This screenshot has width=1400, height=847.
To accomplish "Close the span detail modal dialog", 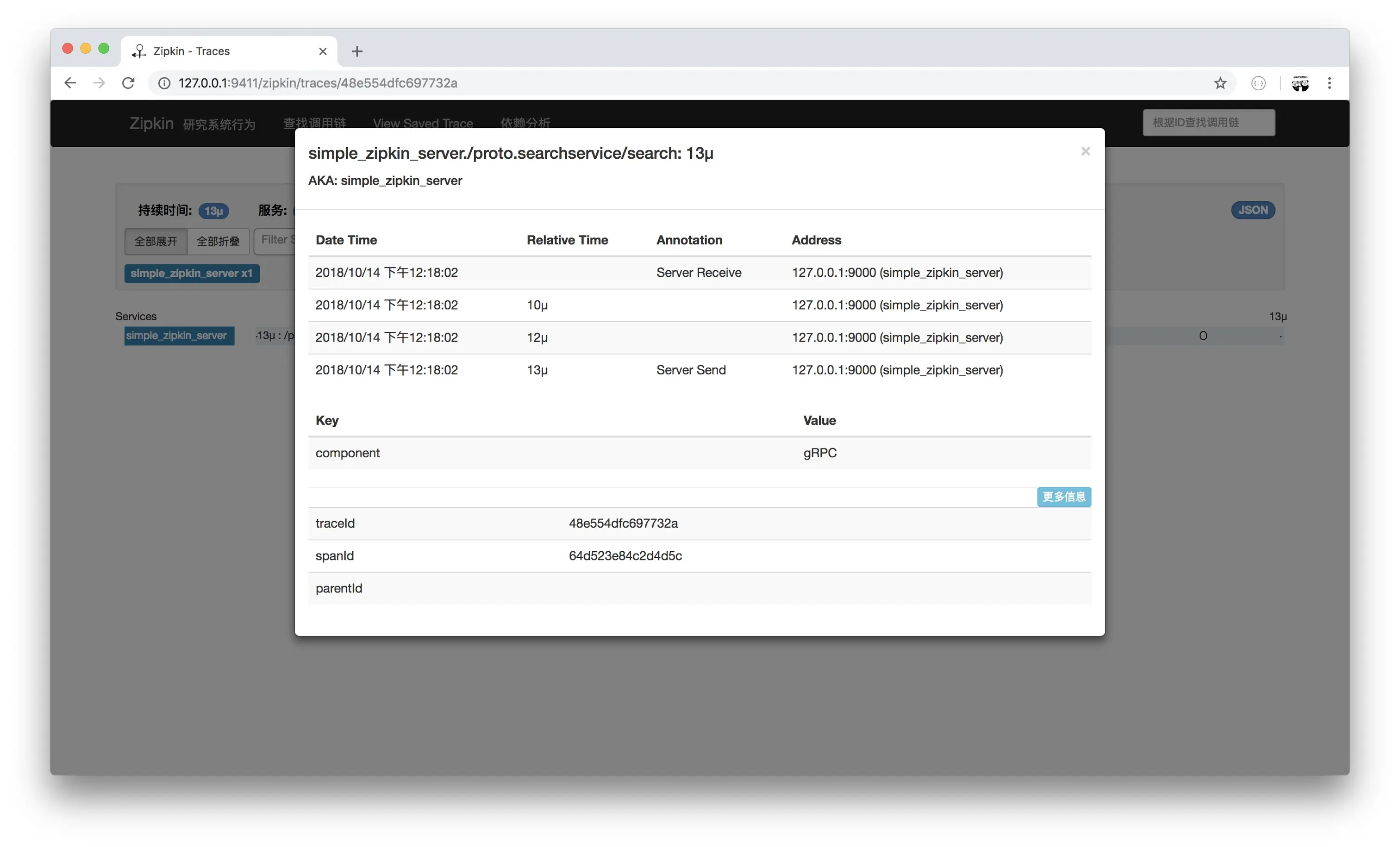I will pyautogui.click(x=1085, y=151).
